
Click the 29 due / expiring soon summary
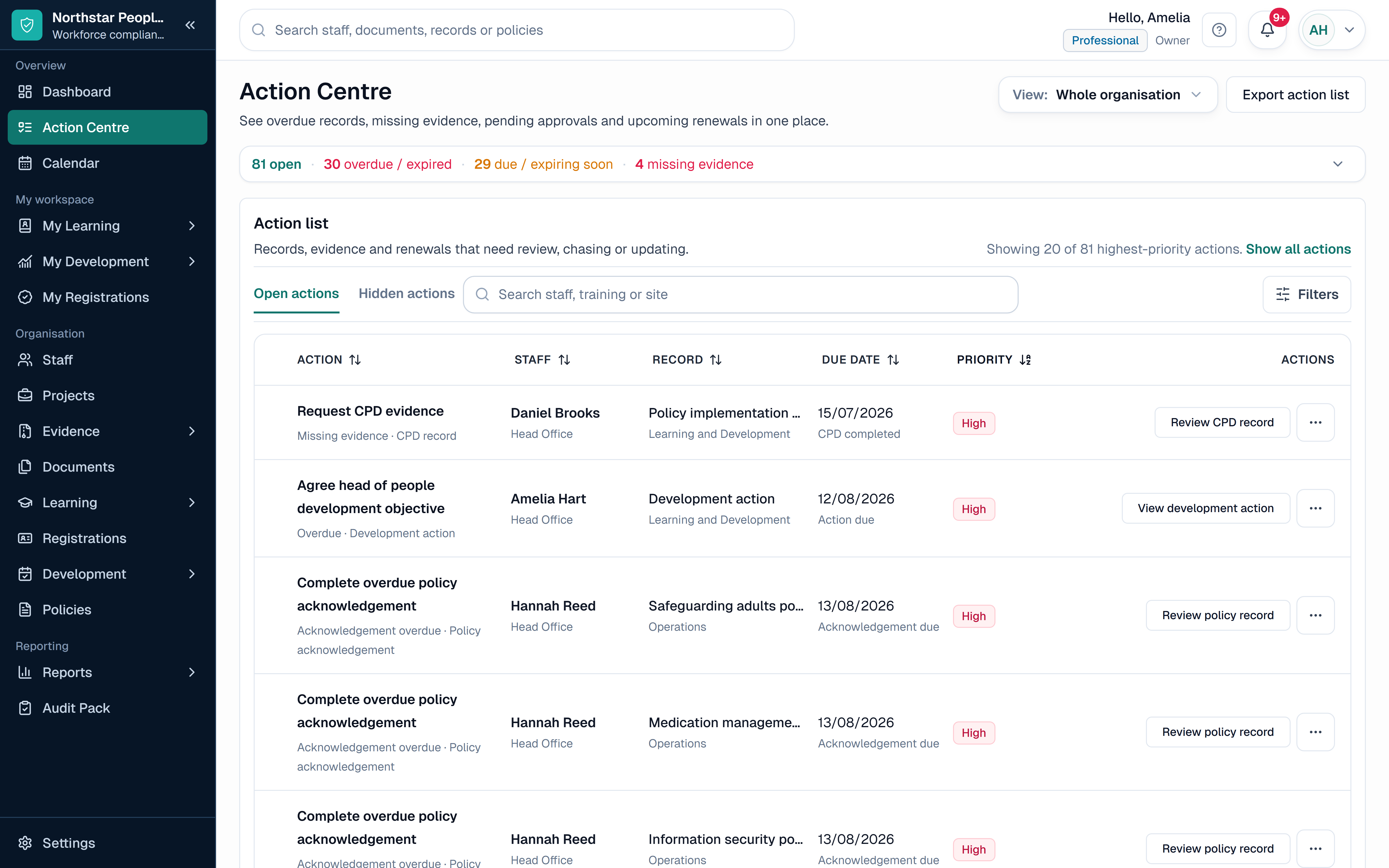(544, 164)
